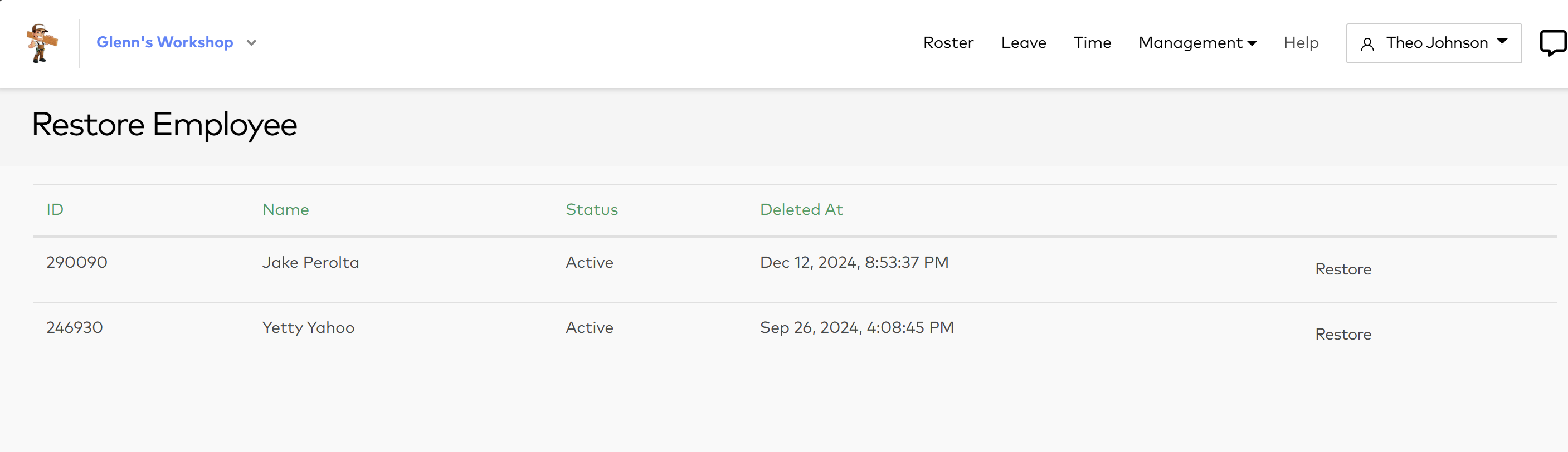Sort by the ID column header
1568x452 pixels.
[x=55, y=209]
